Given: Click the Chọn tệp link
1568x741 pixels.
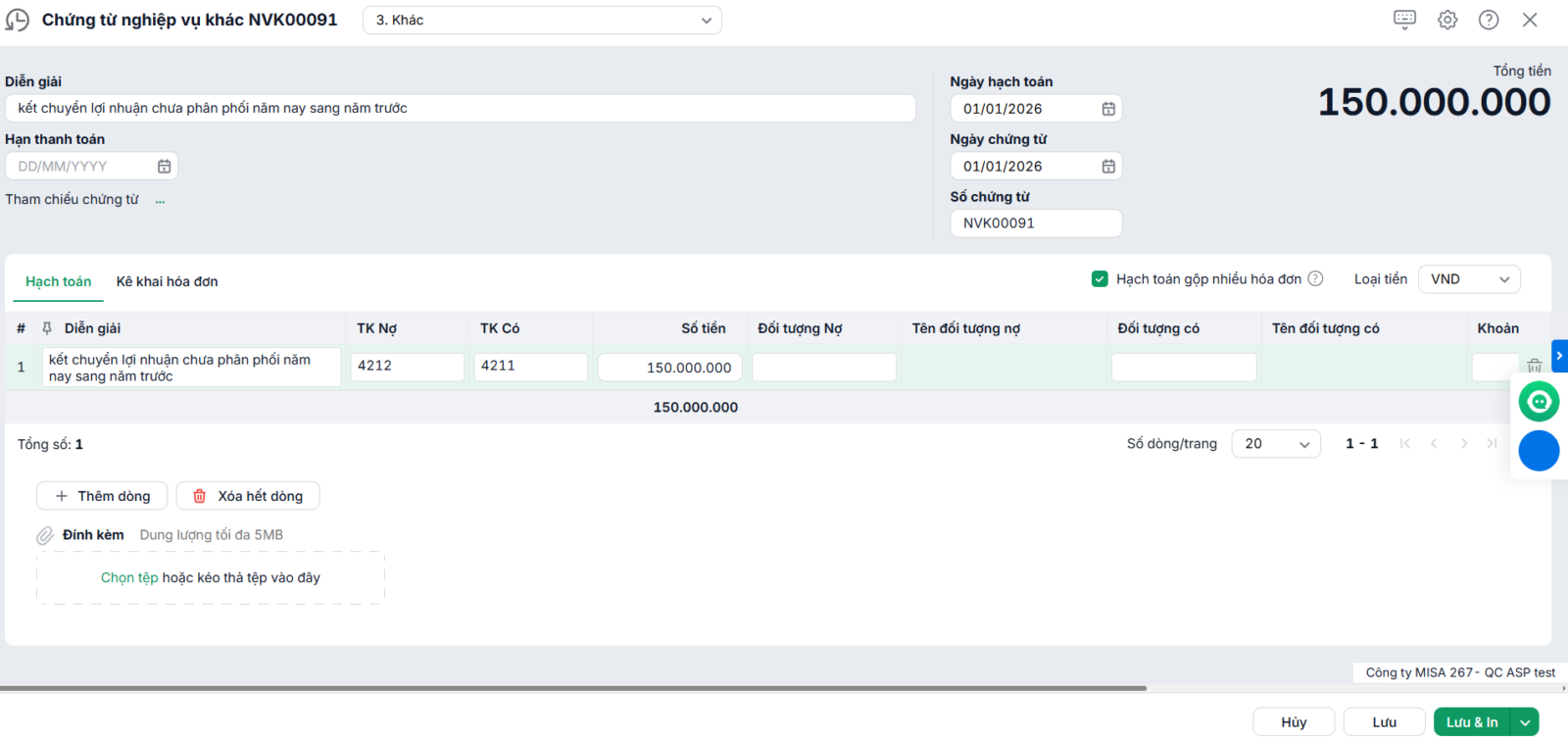Looking at the screenshot, I should [129, 578].
